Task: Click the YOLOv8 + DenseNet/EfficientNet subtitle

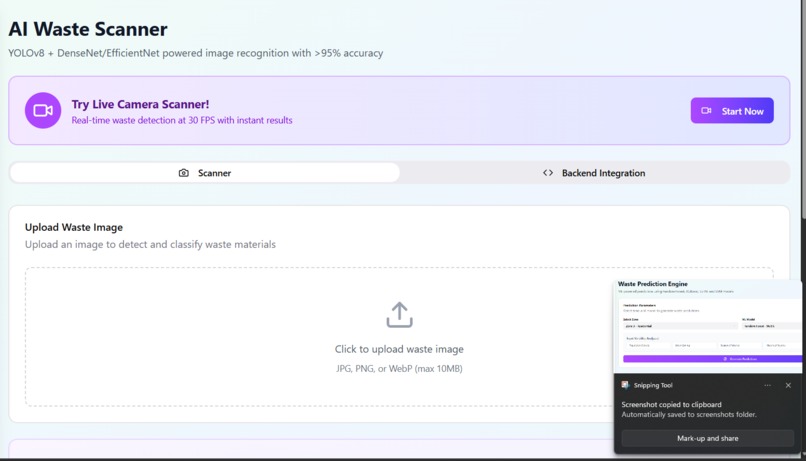Action: (196, 53)
